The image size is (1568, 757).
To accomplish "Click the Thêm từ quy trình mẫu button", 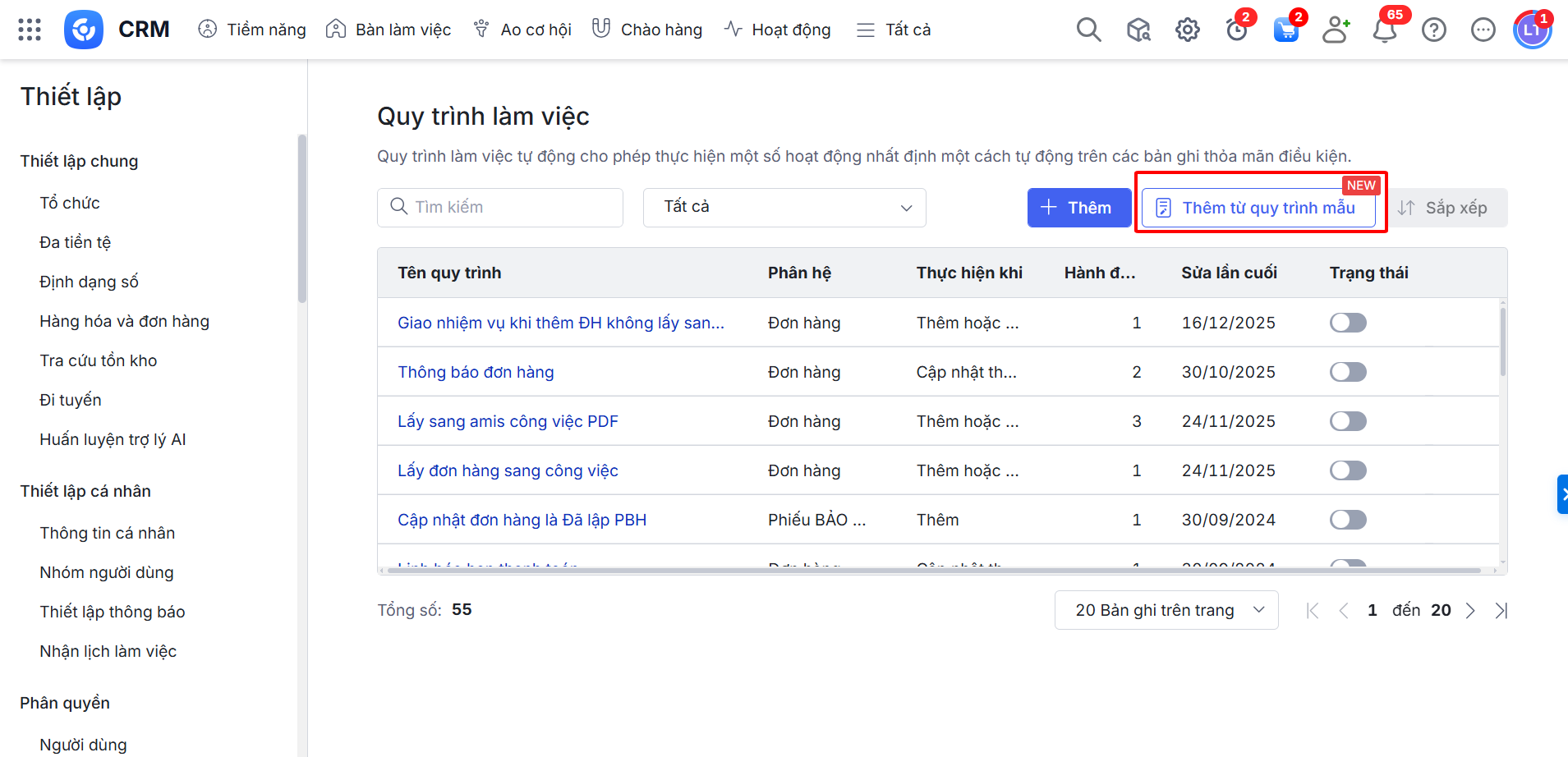I will point(1258,208).
